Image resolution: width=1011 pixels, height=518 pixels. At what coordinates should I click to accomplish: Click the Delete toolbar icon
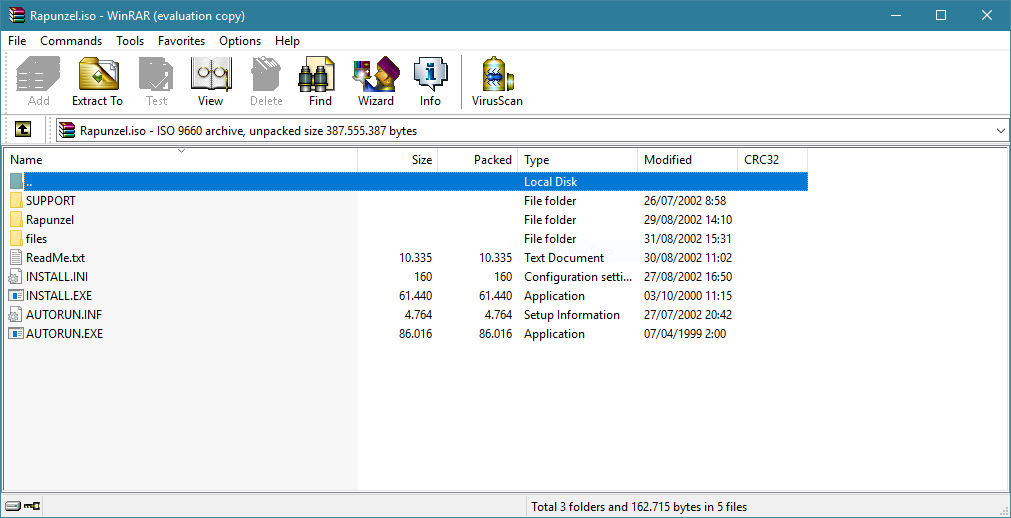click(x=266, y=81)
